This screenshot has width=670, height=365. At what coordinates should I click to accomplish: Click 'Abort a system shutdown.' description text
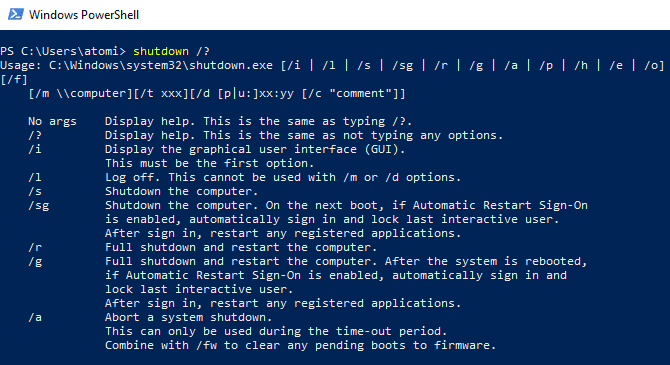point(188,318)
